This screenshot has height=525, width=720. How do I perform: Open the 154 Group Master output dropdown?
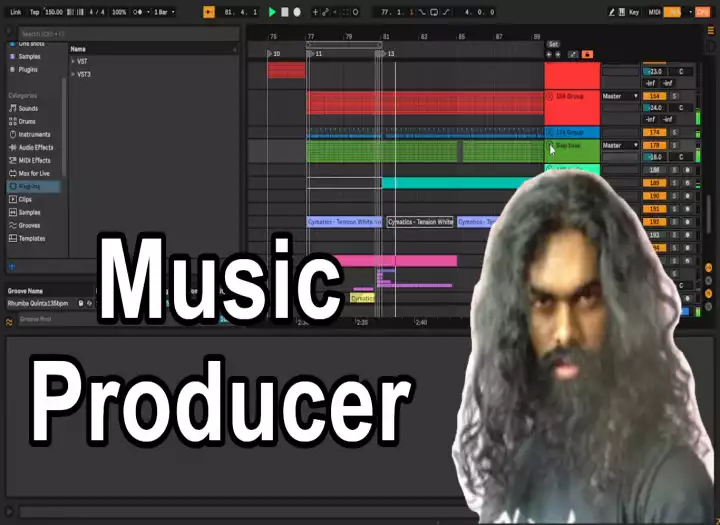click(x=620, y=96)
